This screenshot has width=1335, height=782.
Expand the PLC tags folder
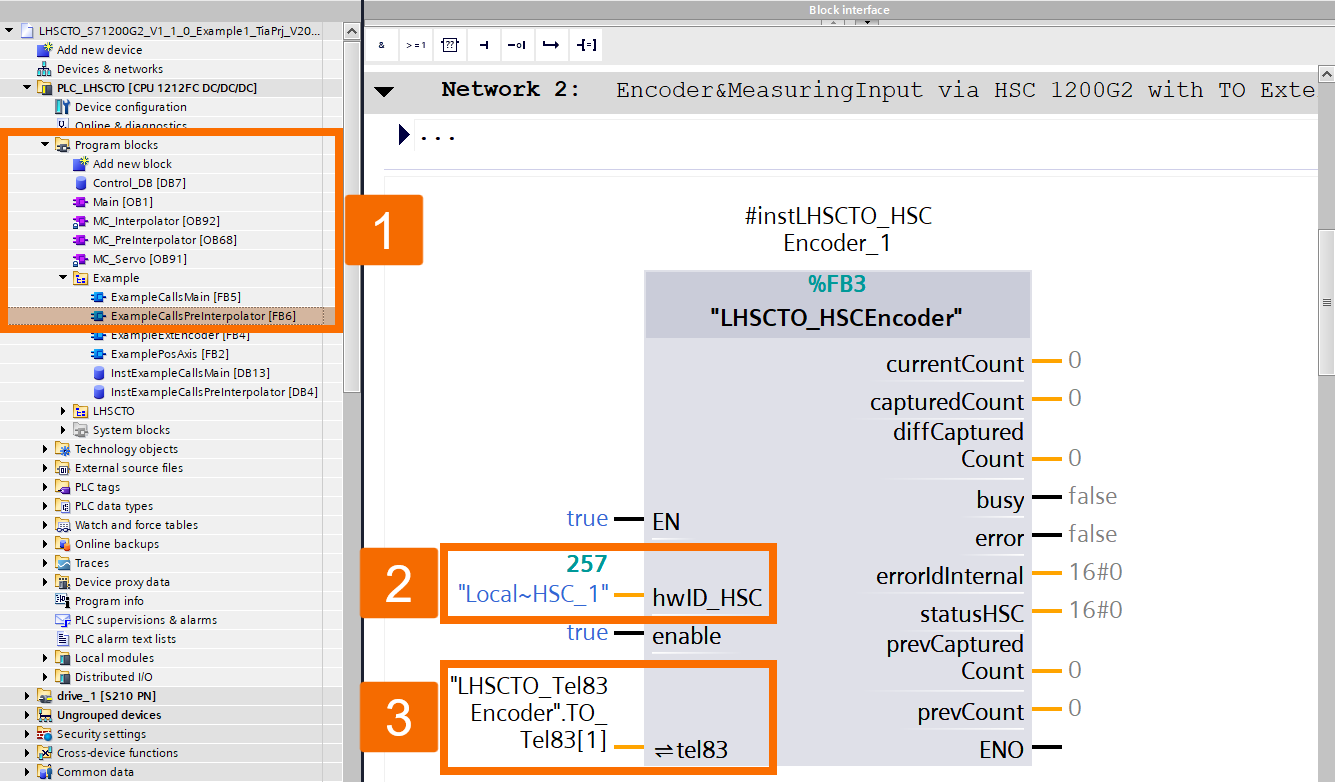(45, 487)
